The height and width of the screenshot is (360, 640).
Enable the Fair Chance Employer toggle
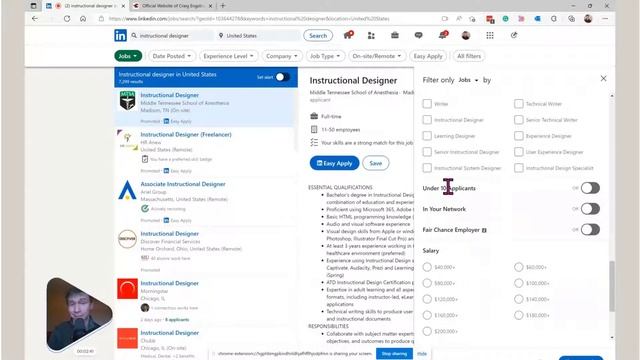tap(590, 229)
